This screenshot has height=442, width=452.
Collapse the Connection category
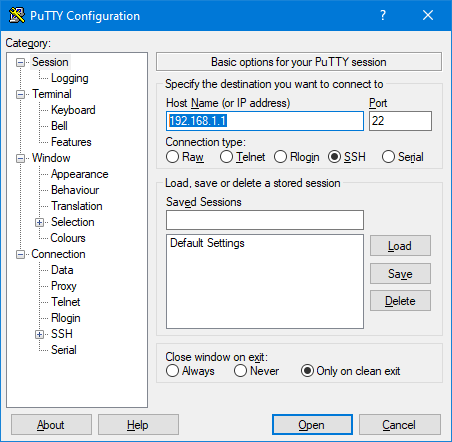click(20, 254)
